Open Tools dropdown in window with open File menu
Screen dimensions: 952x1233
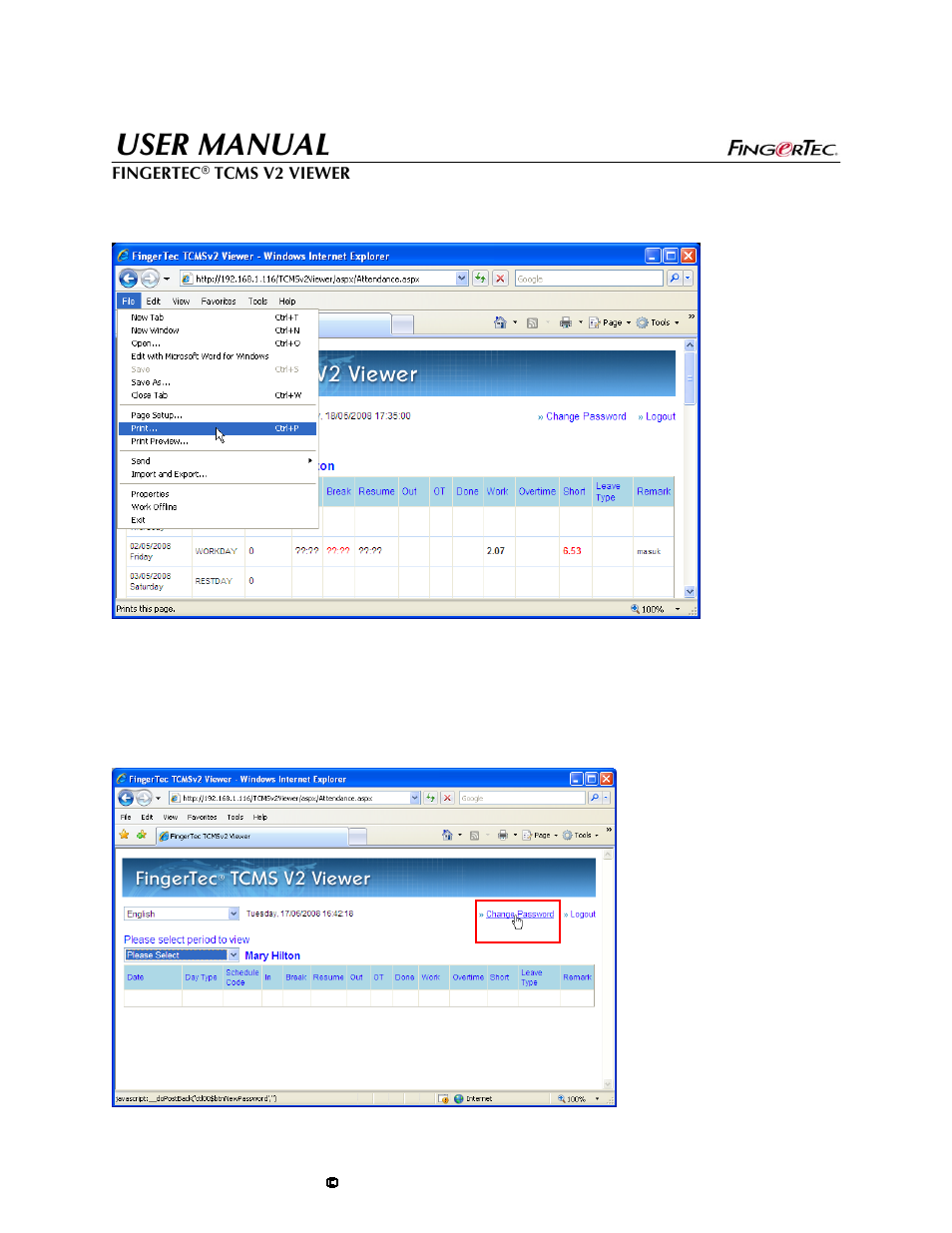pos(658,322)
